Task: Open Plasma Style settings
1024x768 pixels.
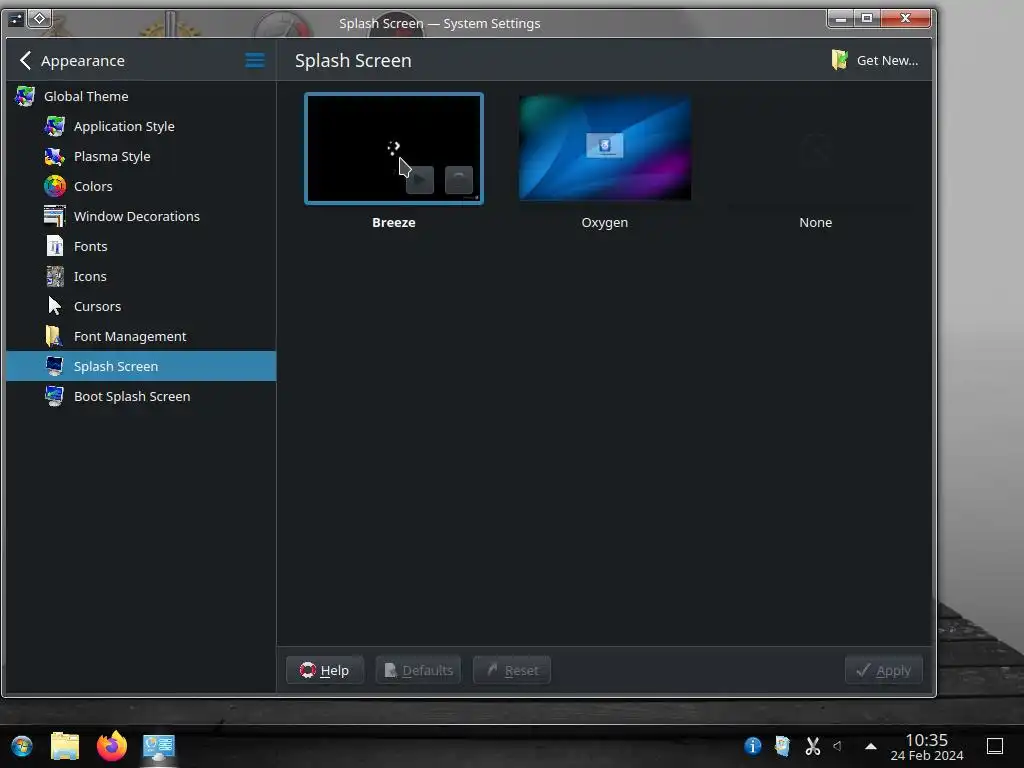Action: tap(141, 156)
